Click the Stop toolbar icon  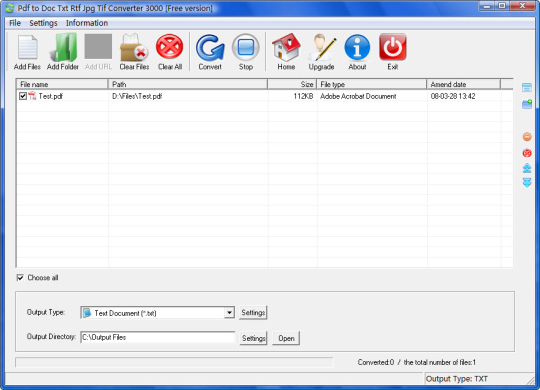coord(246,47)
